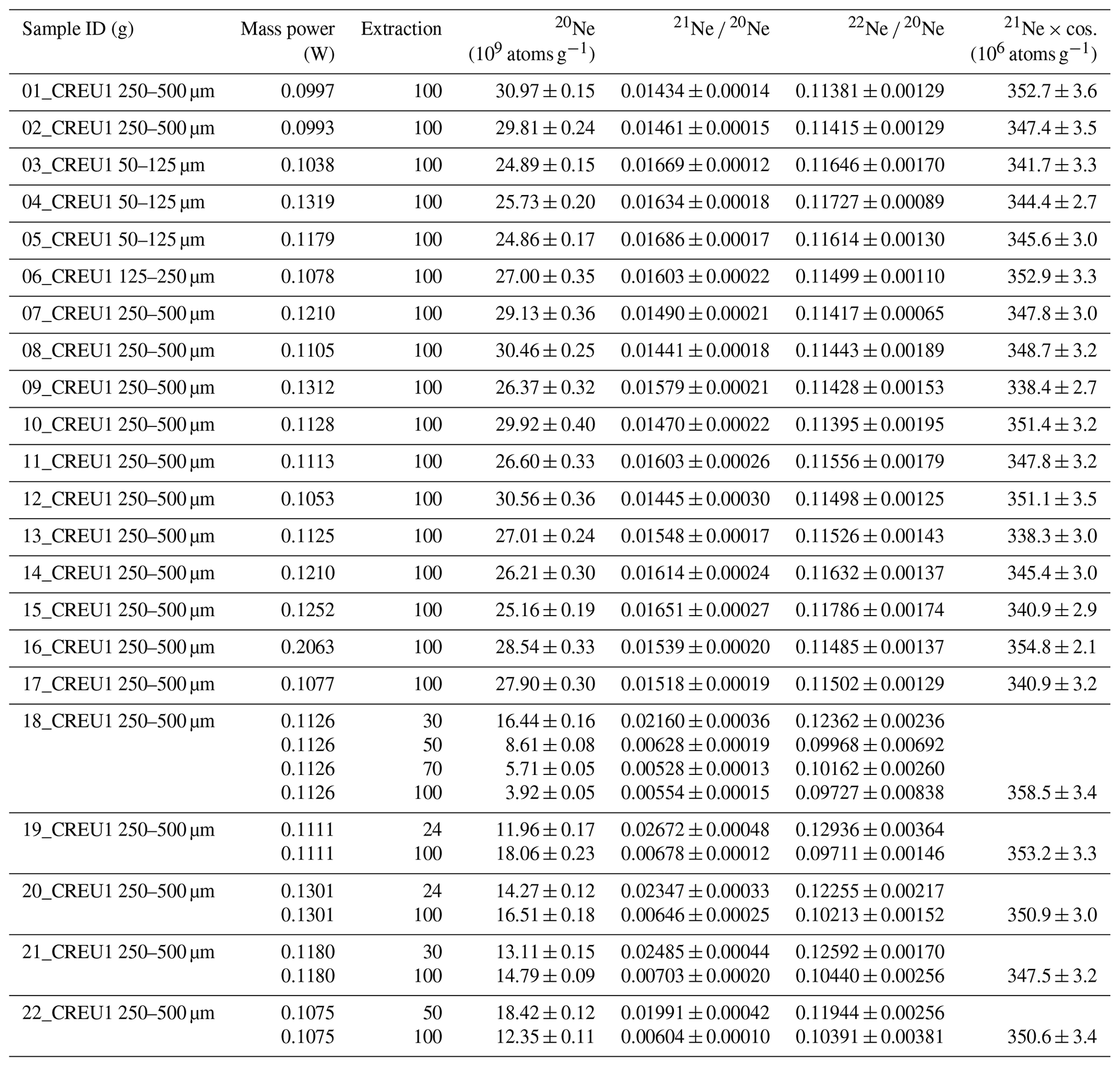
Task: Select the sample label '10_CREU1 250–500 µm'
Action: click(x=118, y=424)
